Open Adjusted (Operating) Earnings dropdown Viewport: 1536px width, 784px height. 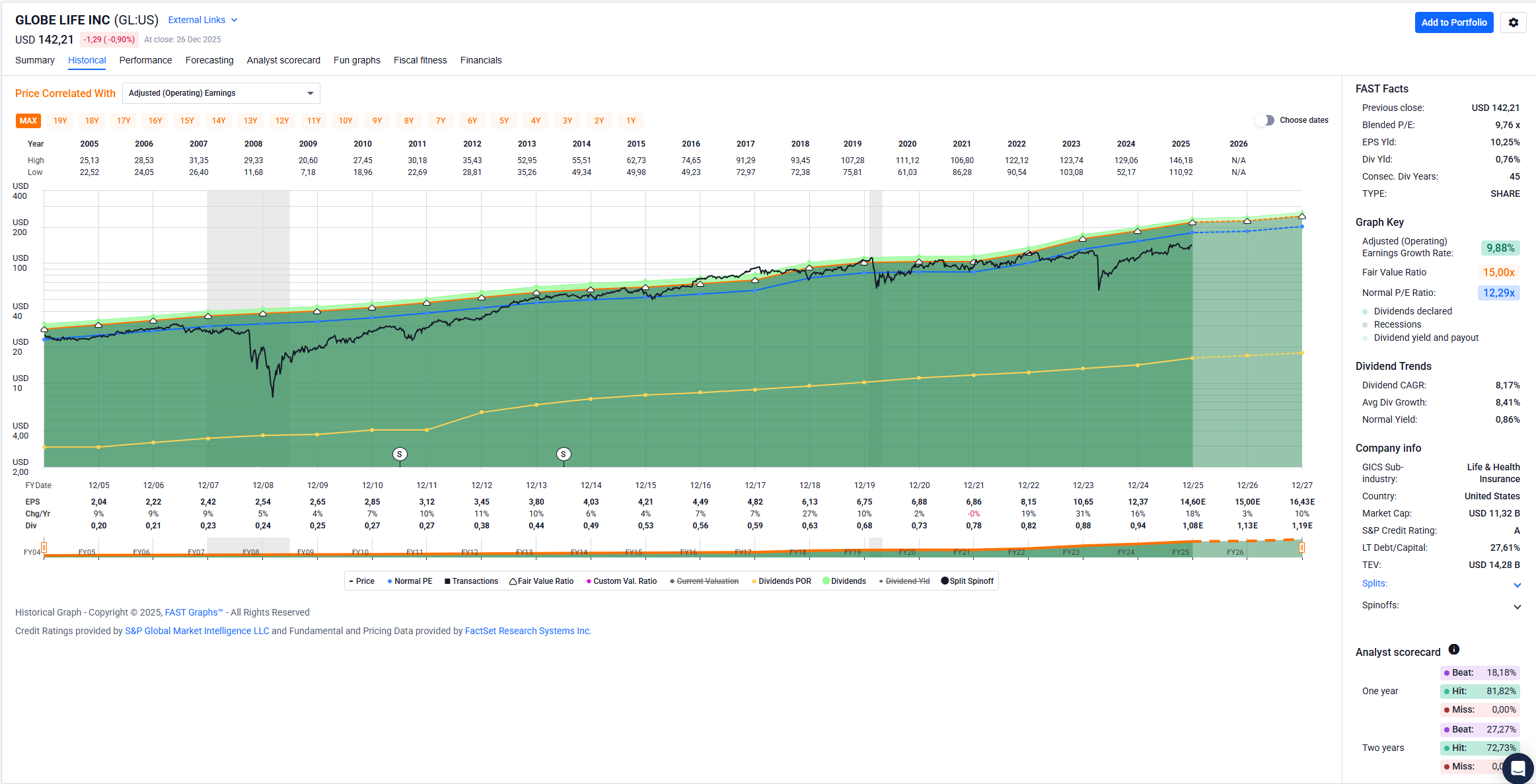click(221, 93)
